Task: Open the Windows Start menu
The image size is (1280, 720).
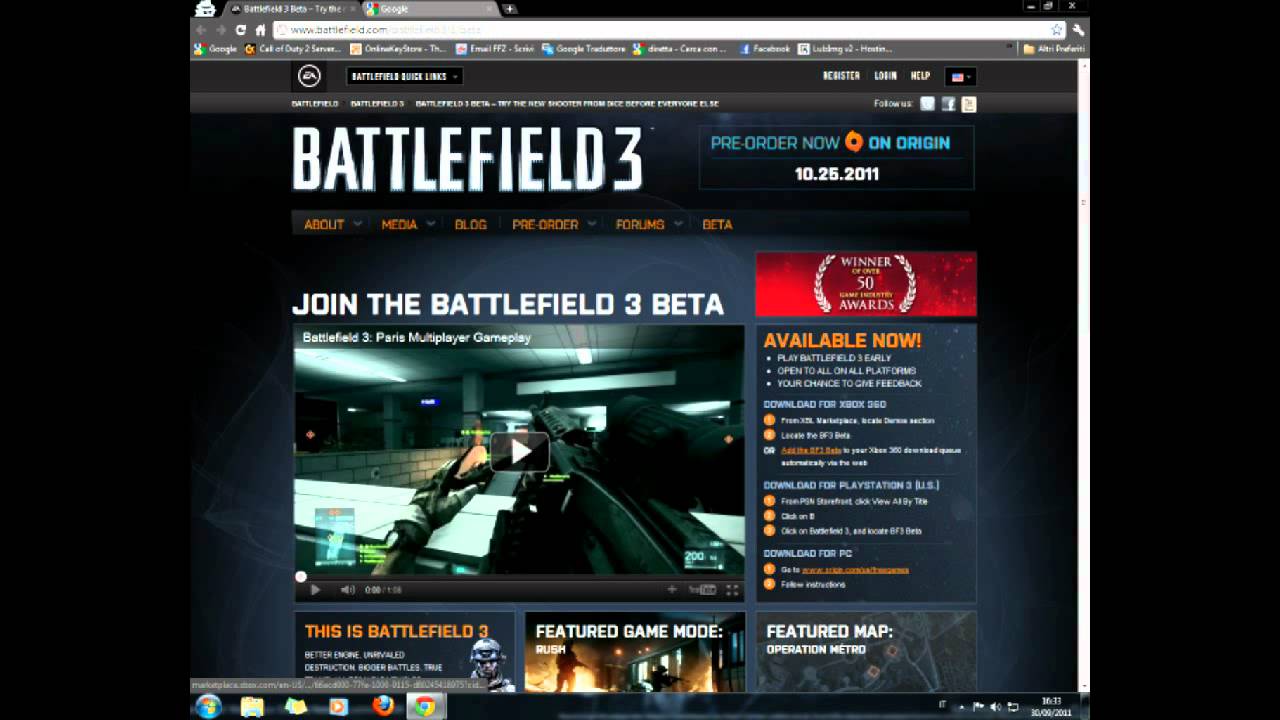Action: point(208,706)
